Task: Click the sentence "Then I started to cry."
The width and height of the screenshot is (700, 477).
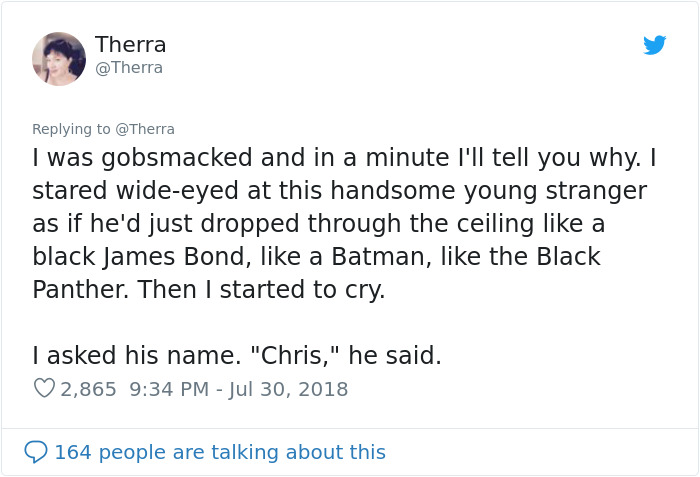Action: coord(264,289)
